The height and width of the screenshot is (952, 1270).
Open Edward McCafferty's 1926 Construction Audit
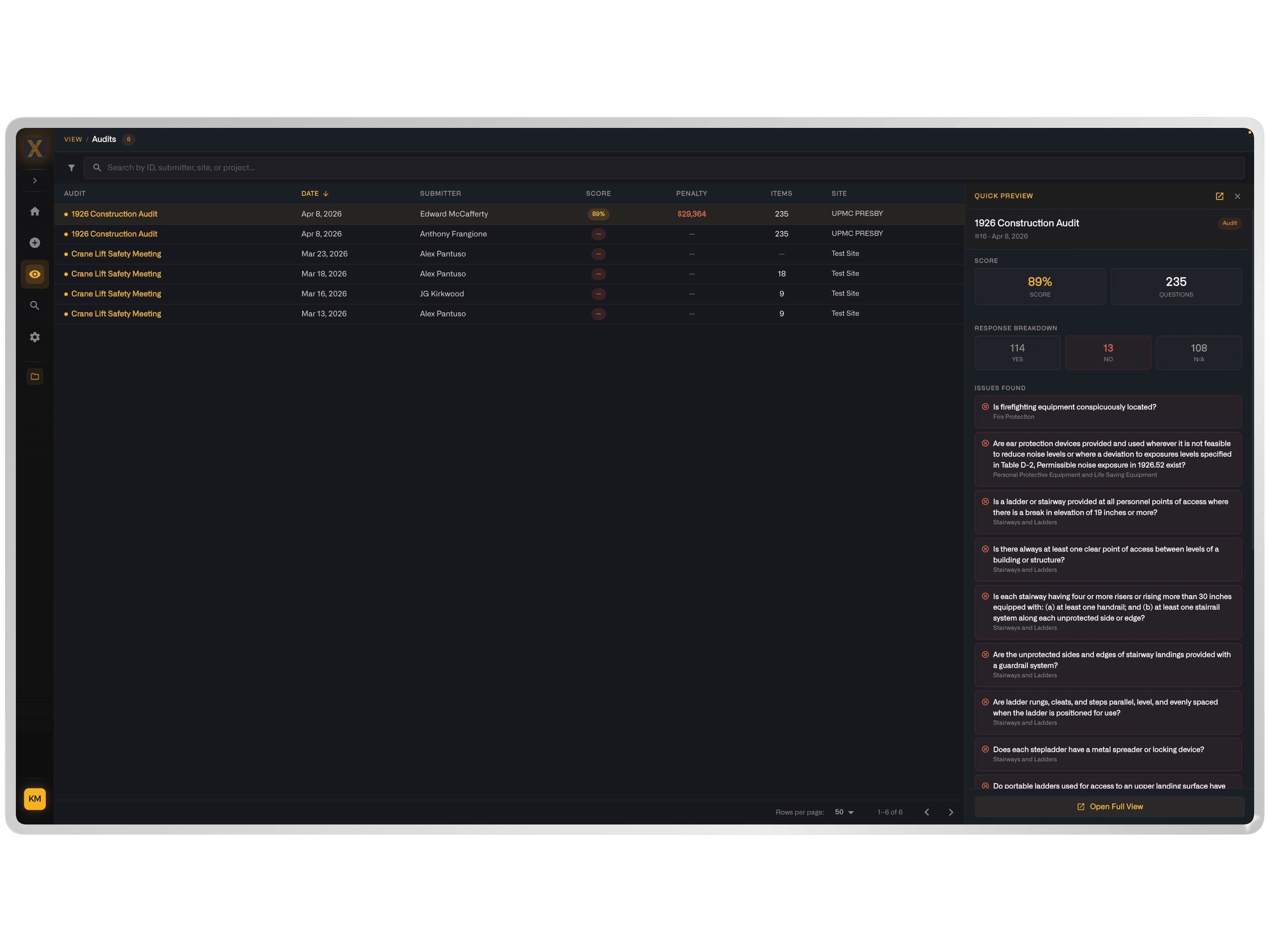point(114,214)
